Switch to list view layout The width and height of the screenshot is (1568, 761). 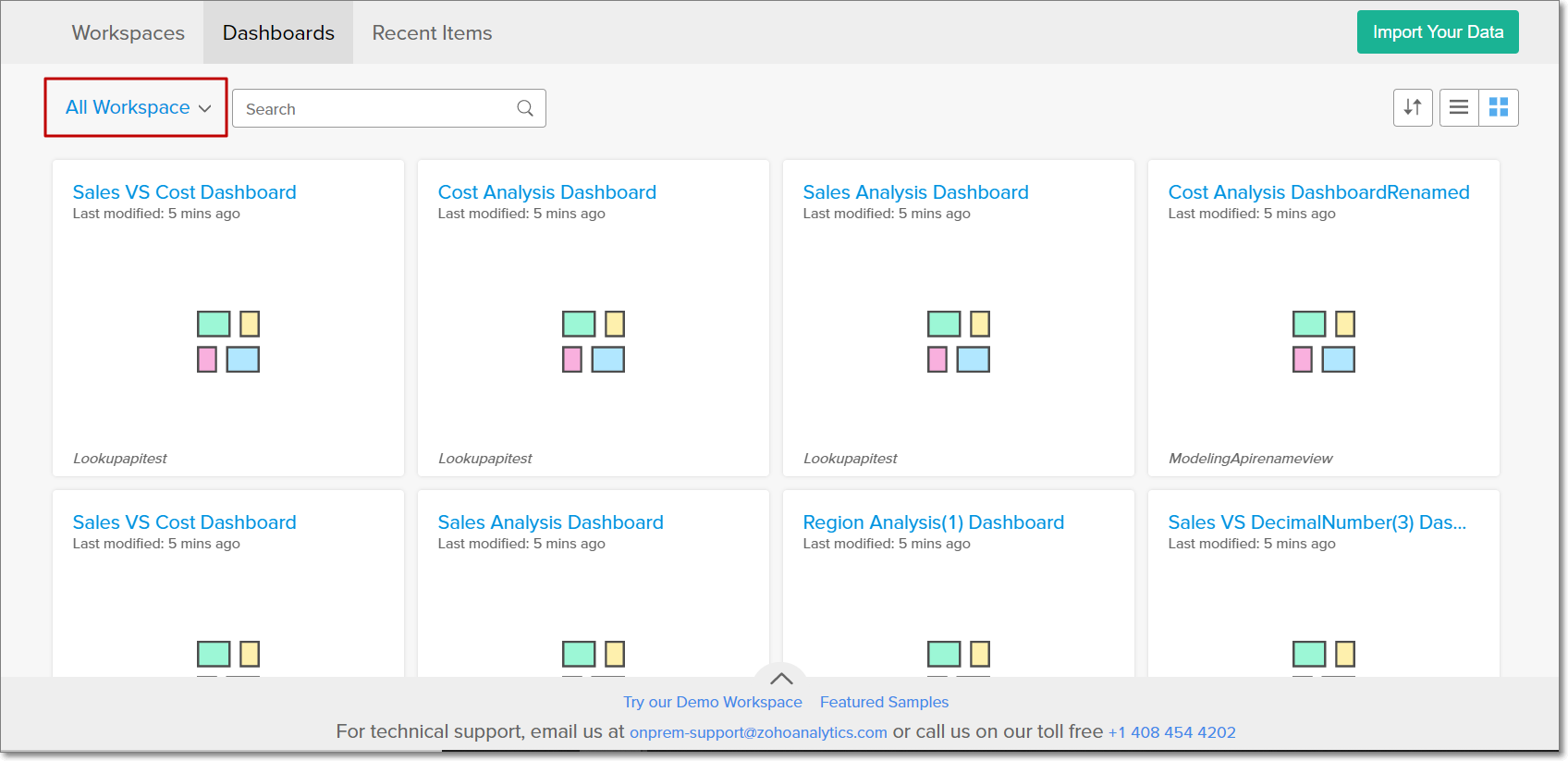1459,107
